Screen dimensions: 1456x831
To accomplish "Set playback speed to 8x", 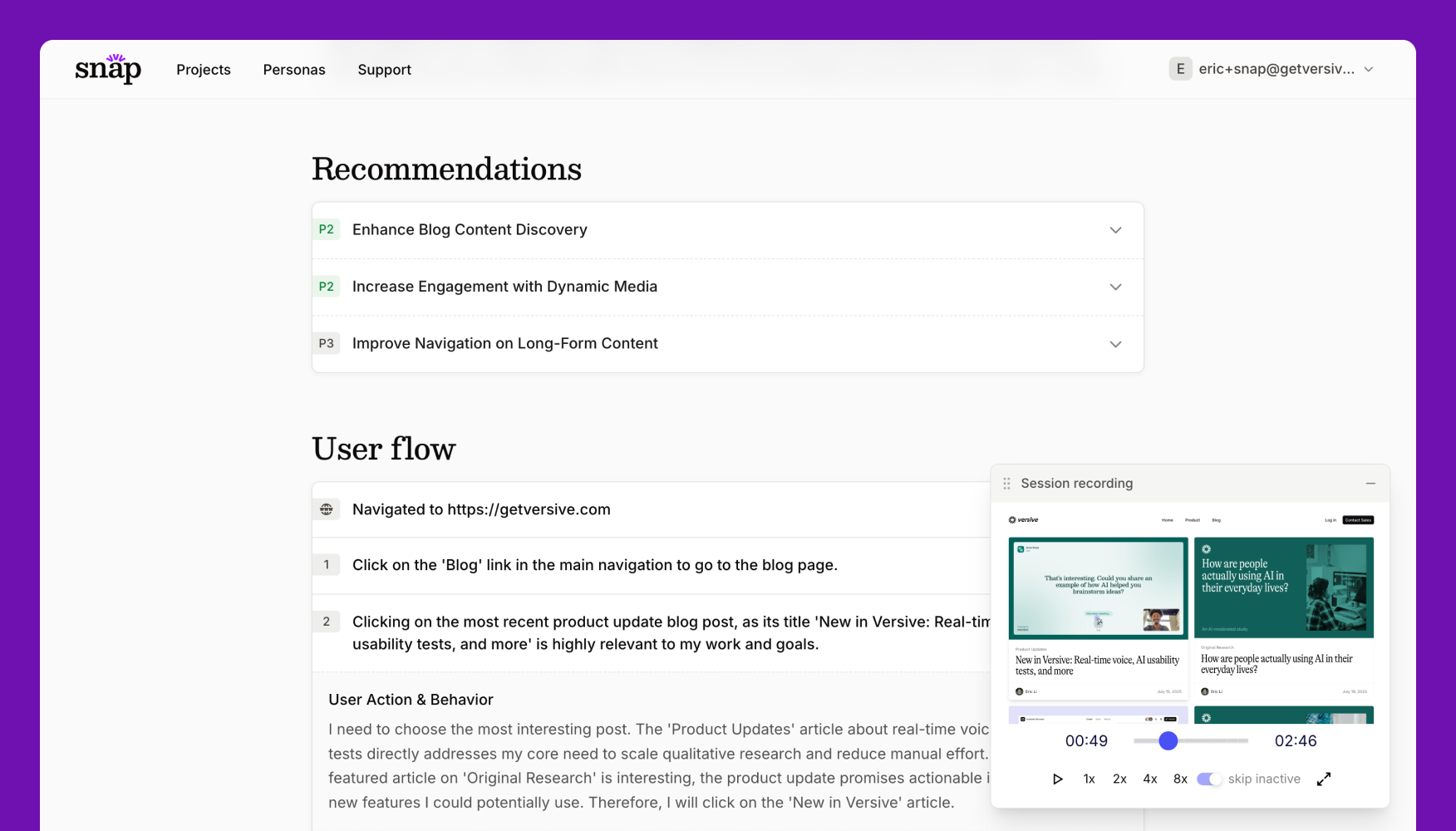I will click(1180, 779).
